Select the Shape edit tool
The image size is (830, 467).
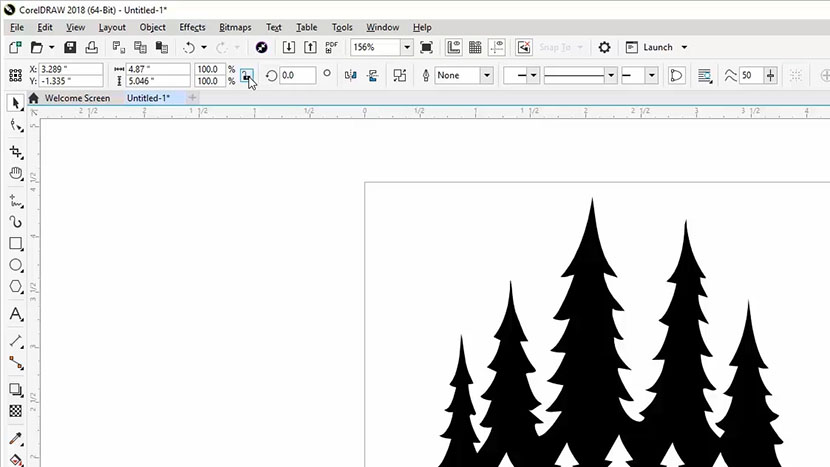[16, 126]
